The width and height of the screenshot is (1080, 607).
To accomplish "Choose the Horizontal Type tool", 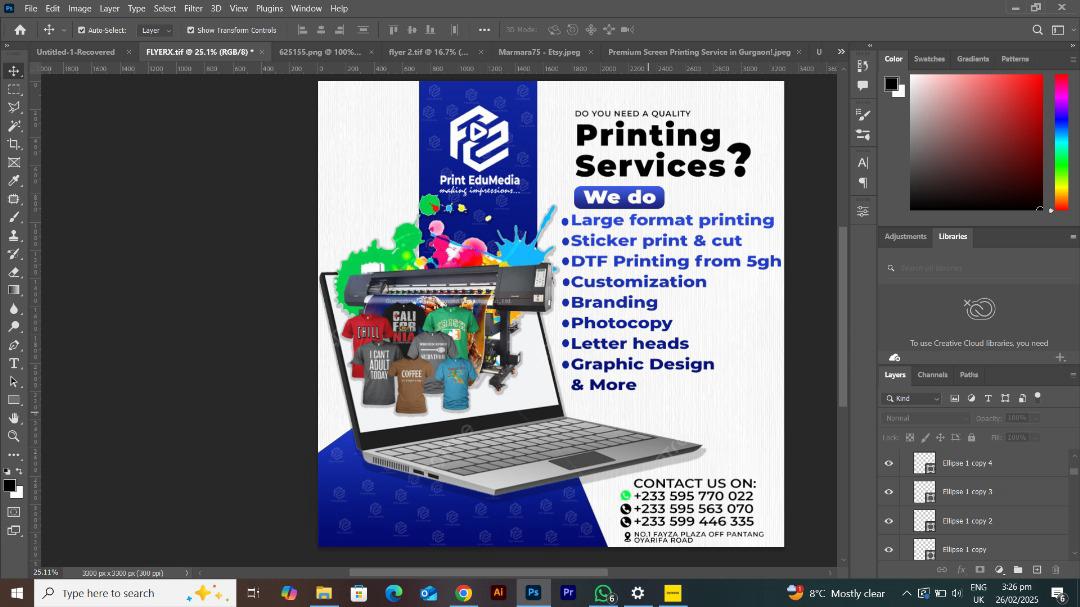I will coord(14,363).
